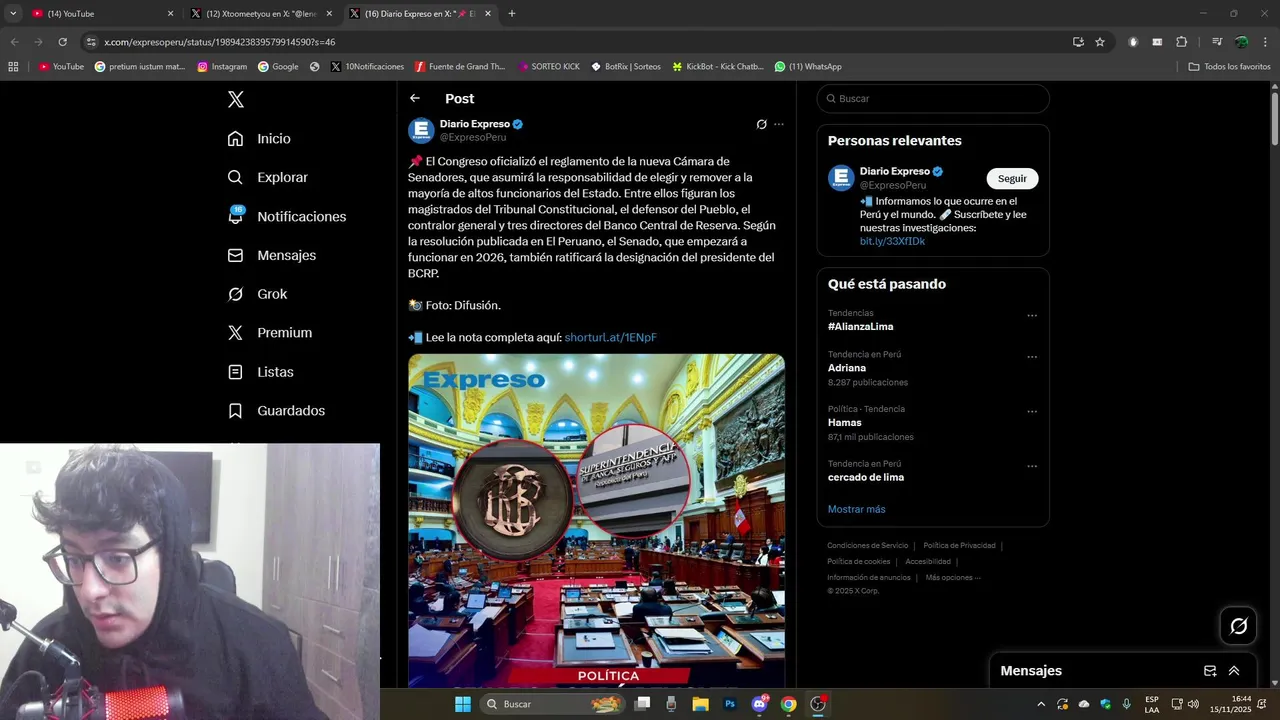Viewport: 1280px width, 720px height.
Task: Open Grok from the sidebar
Action: (257, 294)
